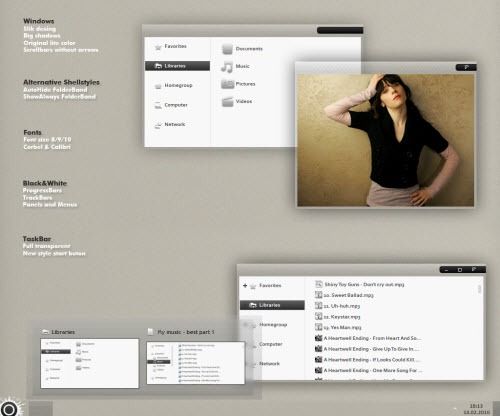This screenshot has height=416, width=500.
Task: Select Computer in upper window navigation pane
Action: click(177, 105)
